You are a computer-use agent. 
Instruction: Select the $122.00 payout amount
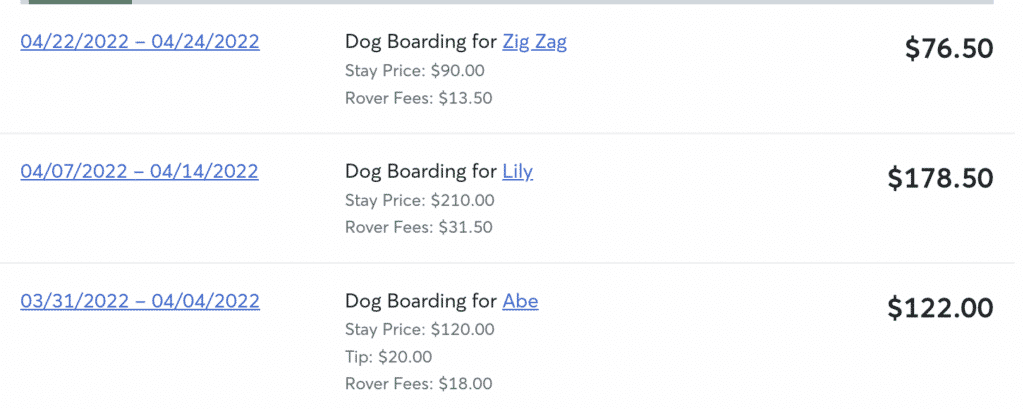[x=940, y=308]
